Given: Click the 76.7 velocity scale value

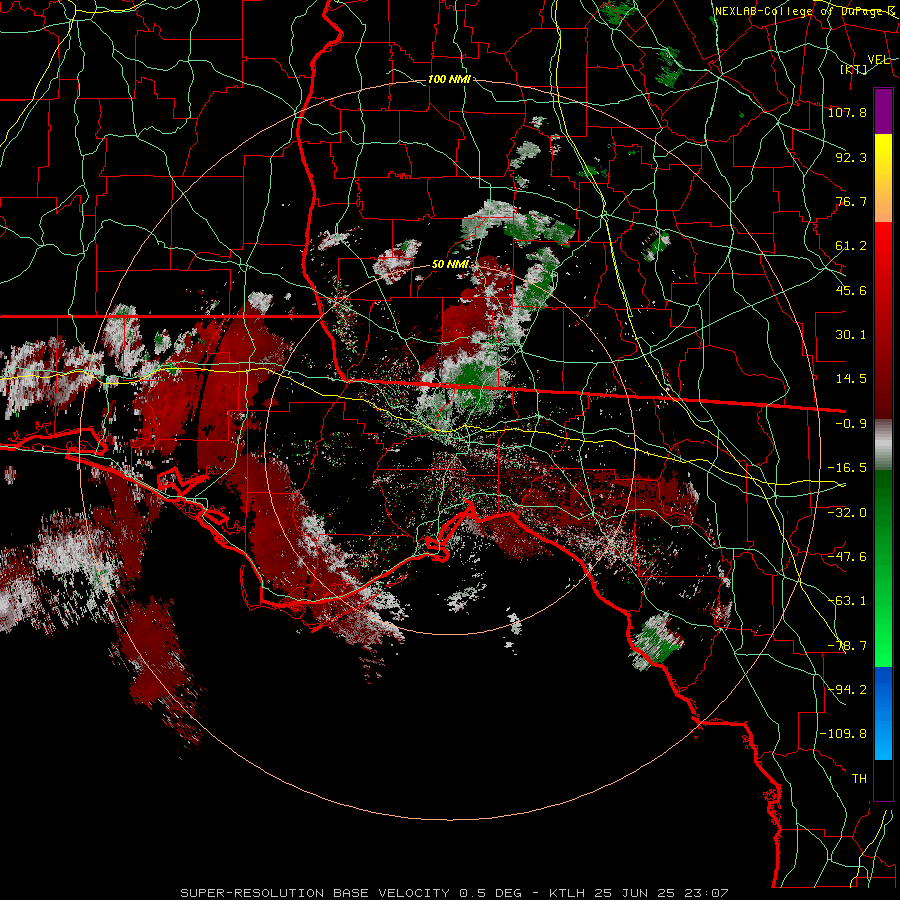Looking at the screenshot, I should coord(851,201).
